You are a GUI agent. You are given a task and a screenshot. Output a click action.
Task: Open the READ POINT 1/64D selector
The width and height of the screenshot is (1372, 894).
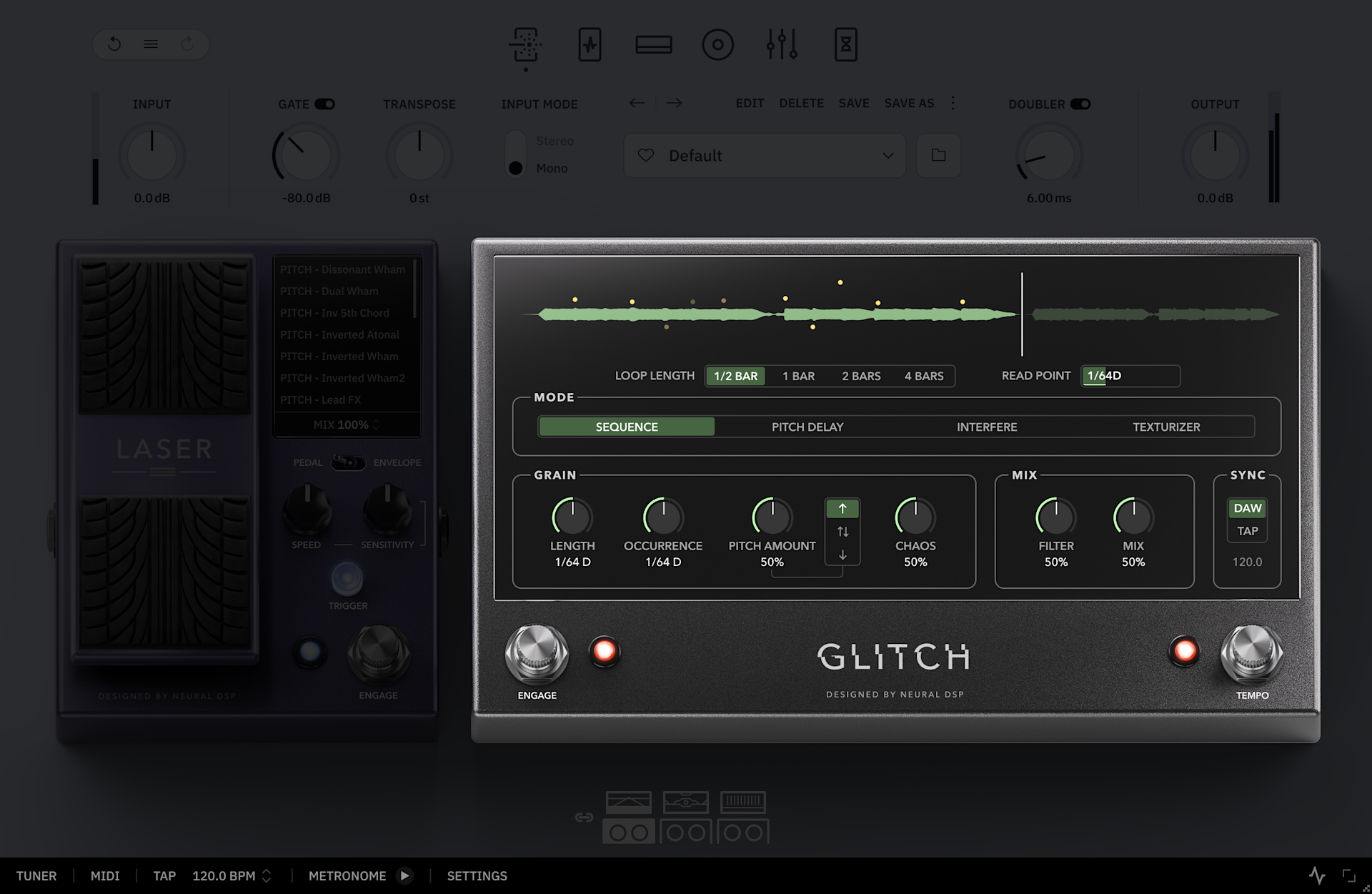1130,376
